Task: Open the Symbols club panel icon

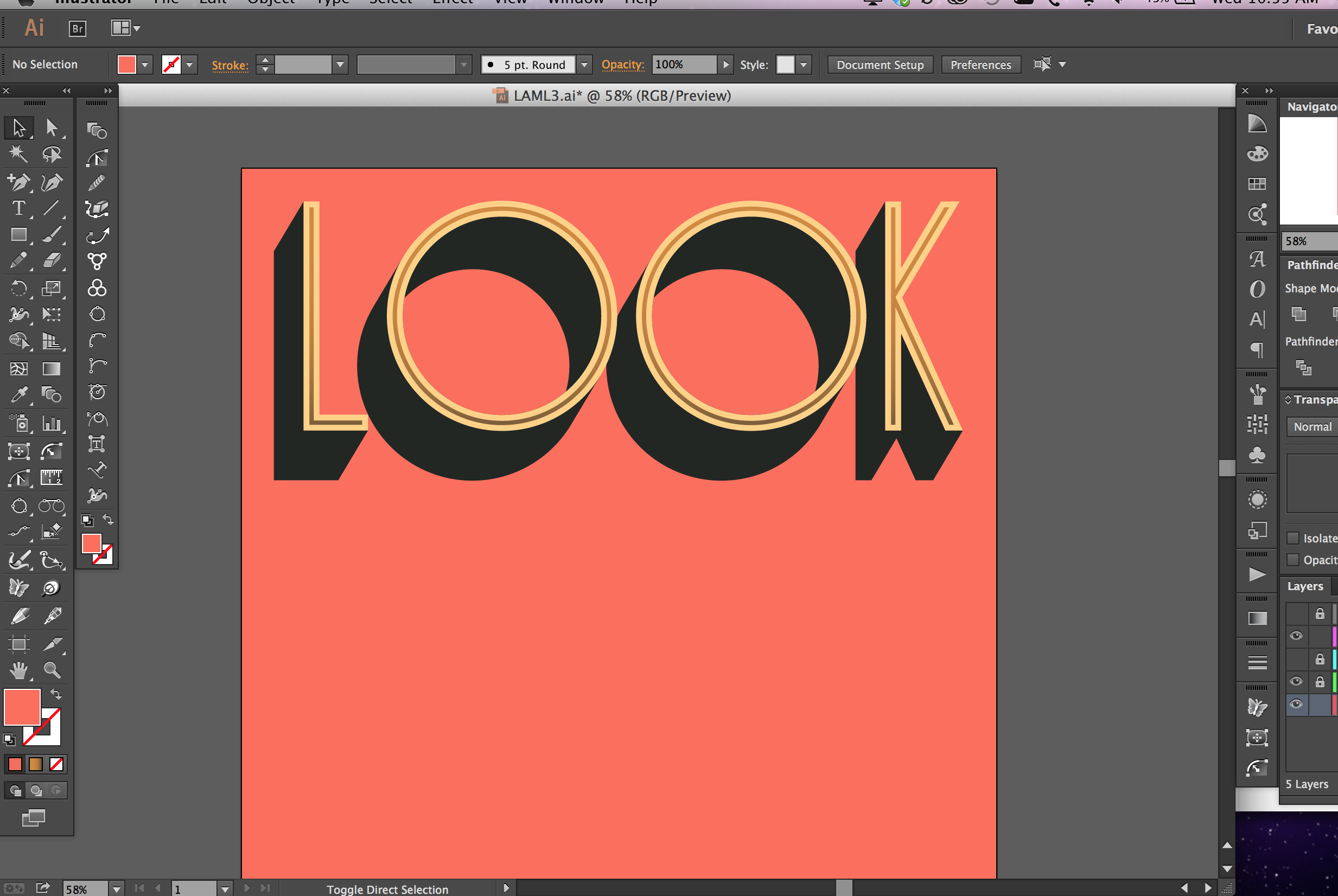Action: coord(1257,456)
